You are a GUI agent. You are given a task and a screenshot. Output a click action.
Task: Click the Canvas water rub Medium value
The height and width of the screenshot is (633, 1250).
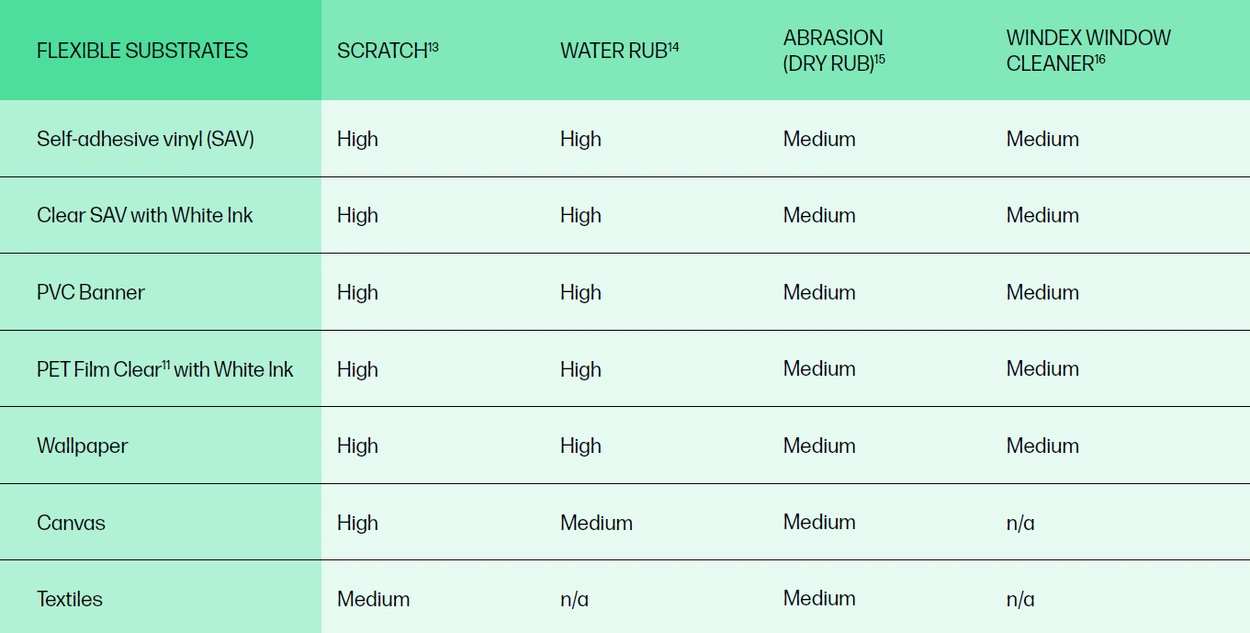[x=596, y=522]
